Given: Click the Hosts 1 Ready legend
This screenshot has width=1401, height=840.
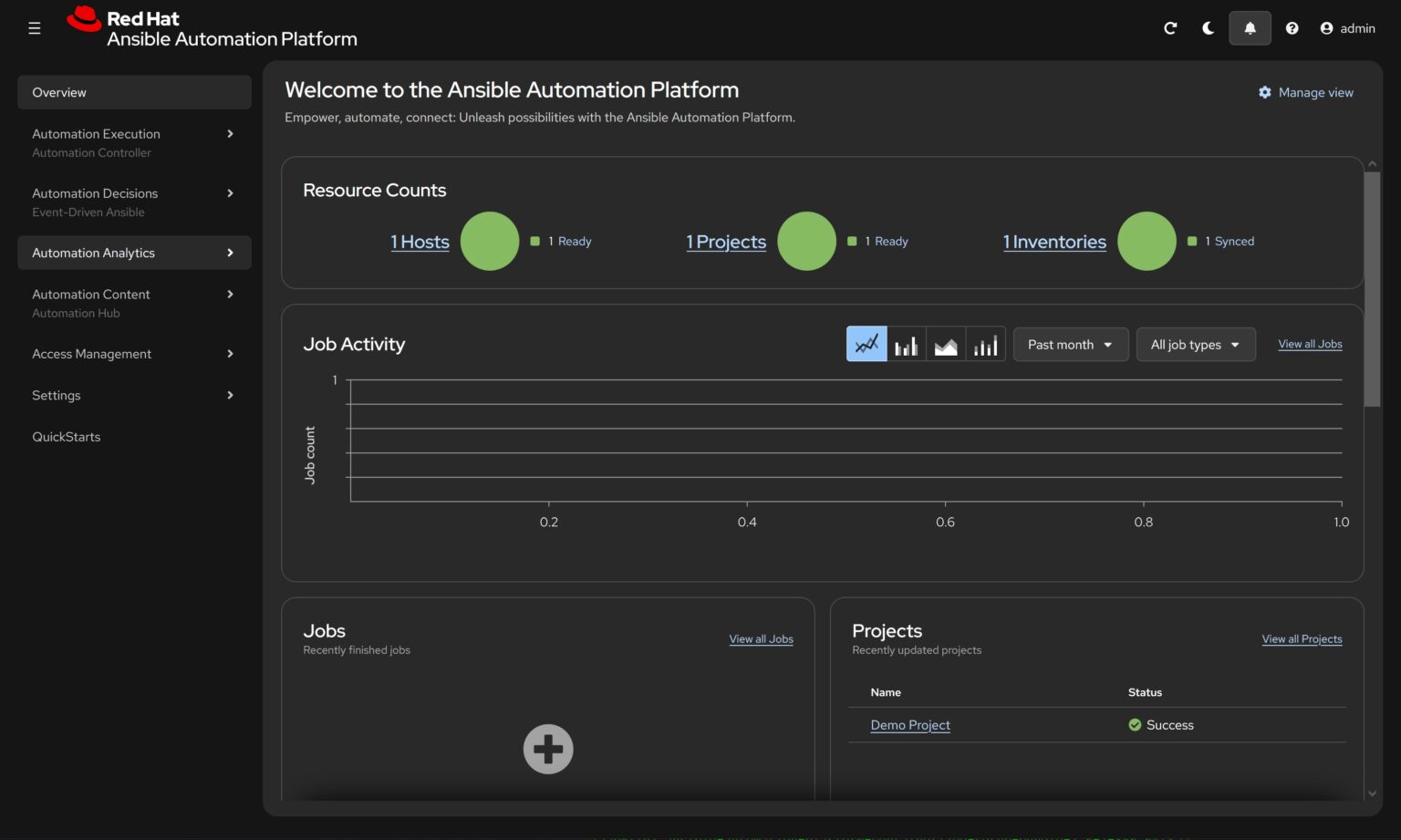Looking at the screenshot, I should [x=561, y=241].
